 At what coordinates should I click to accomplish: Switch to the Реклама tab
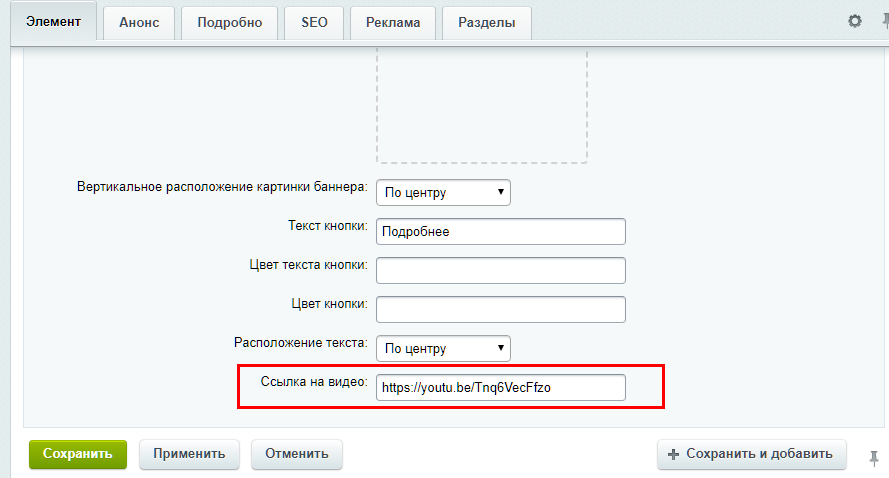[x=393, y=22]
